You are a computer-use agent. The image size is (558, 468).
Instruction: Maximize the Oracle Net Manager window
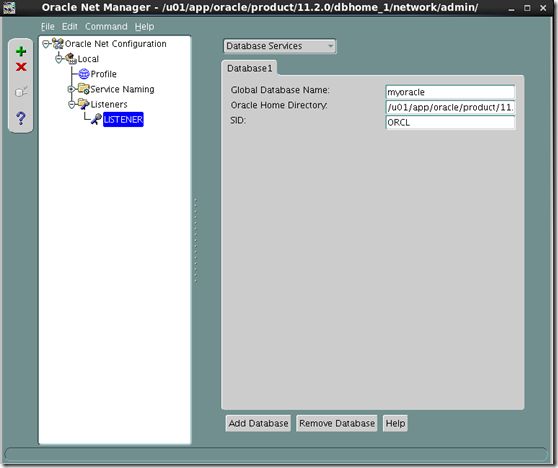pos(527,8)
